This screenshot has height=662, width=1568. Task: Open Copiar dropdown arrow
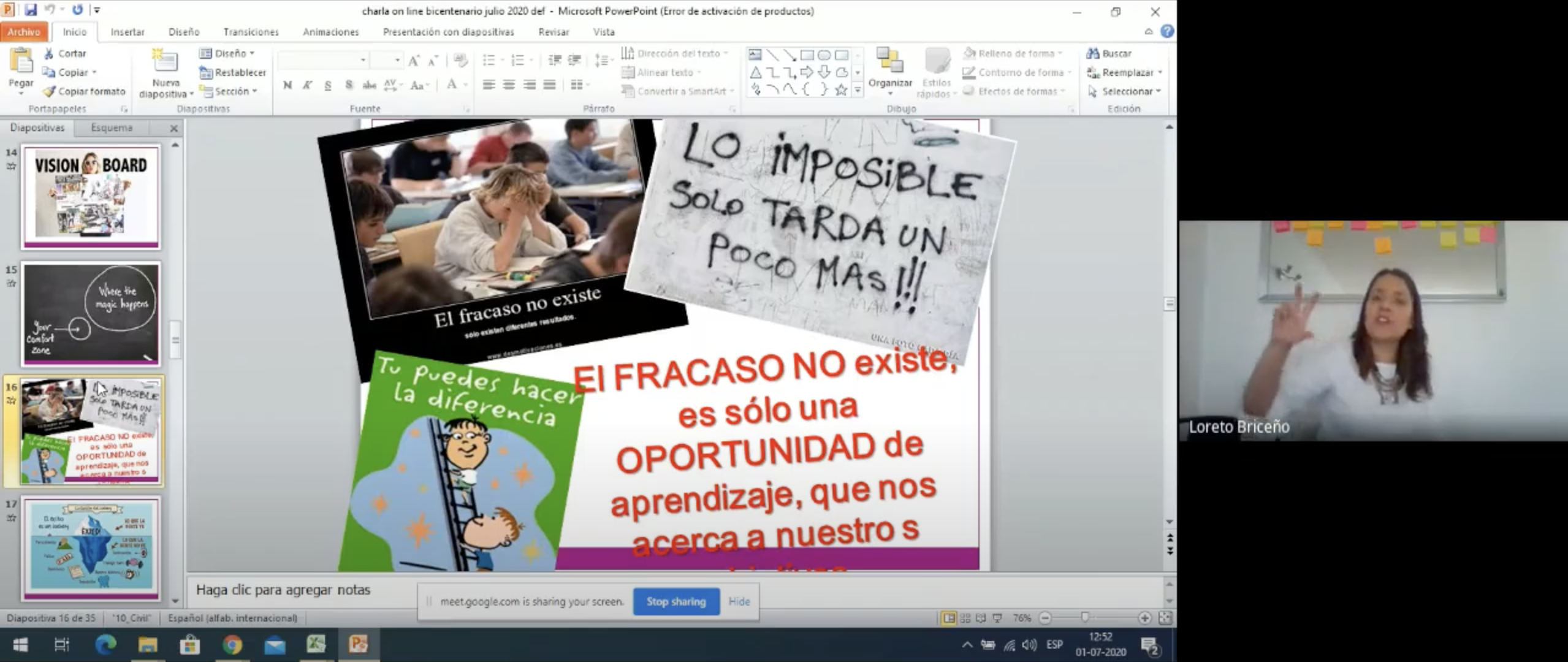pos(94,72)
